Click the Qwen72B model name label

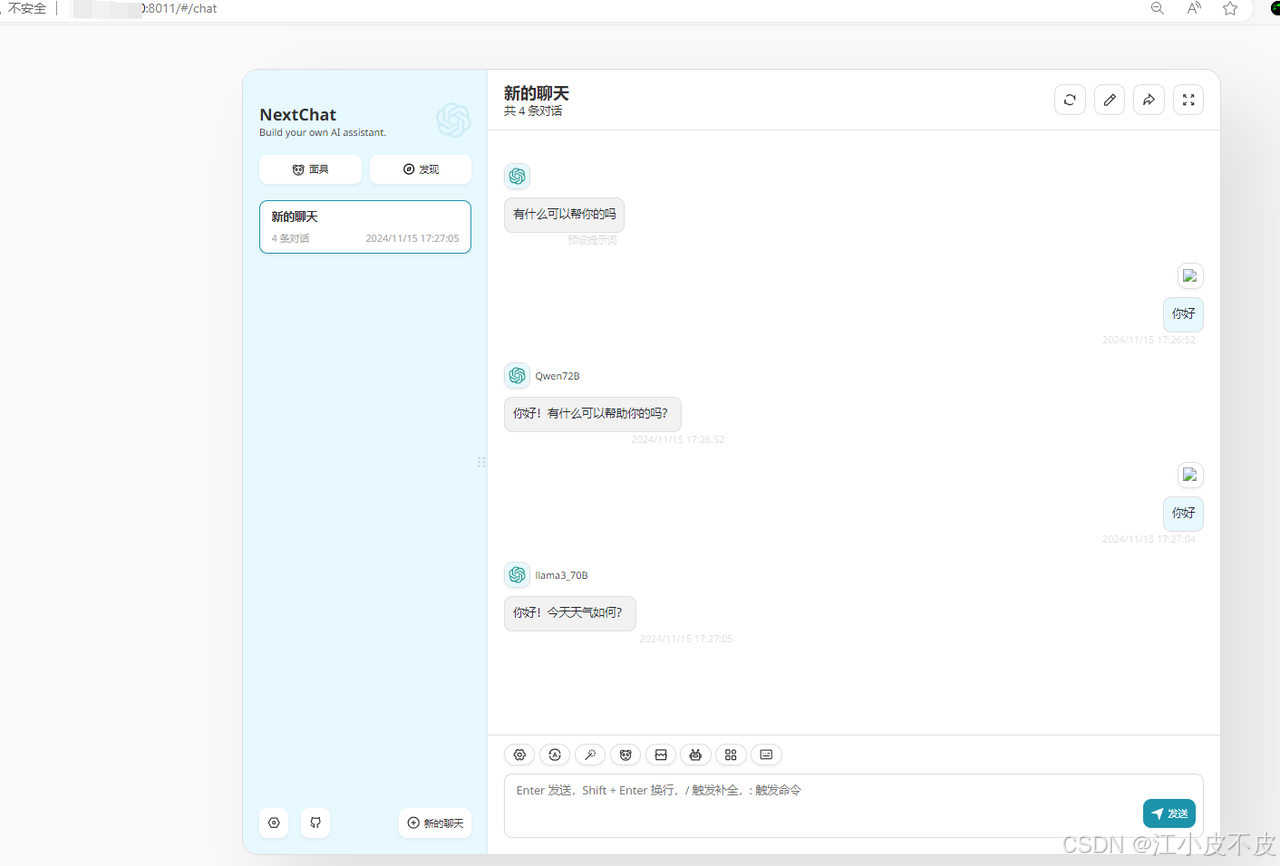557,376
